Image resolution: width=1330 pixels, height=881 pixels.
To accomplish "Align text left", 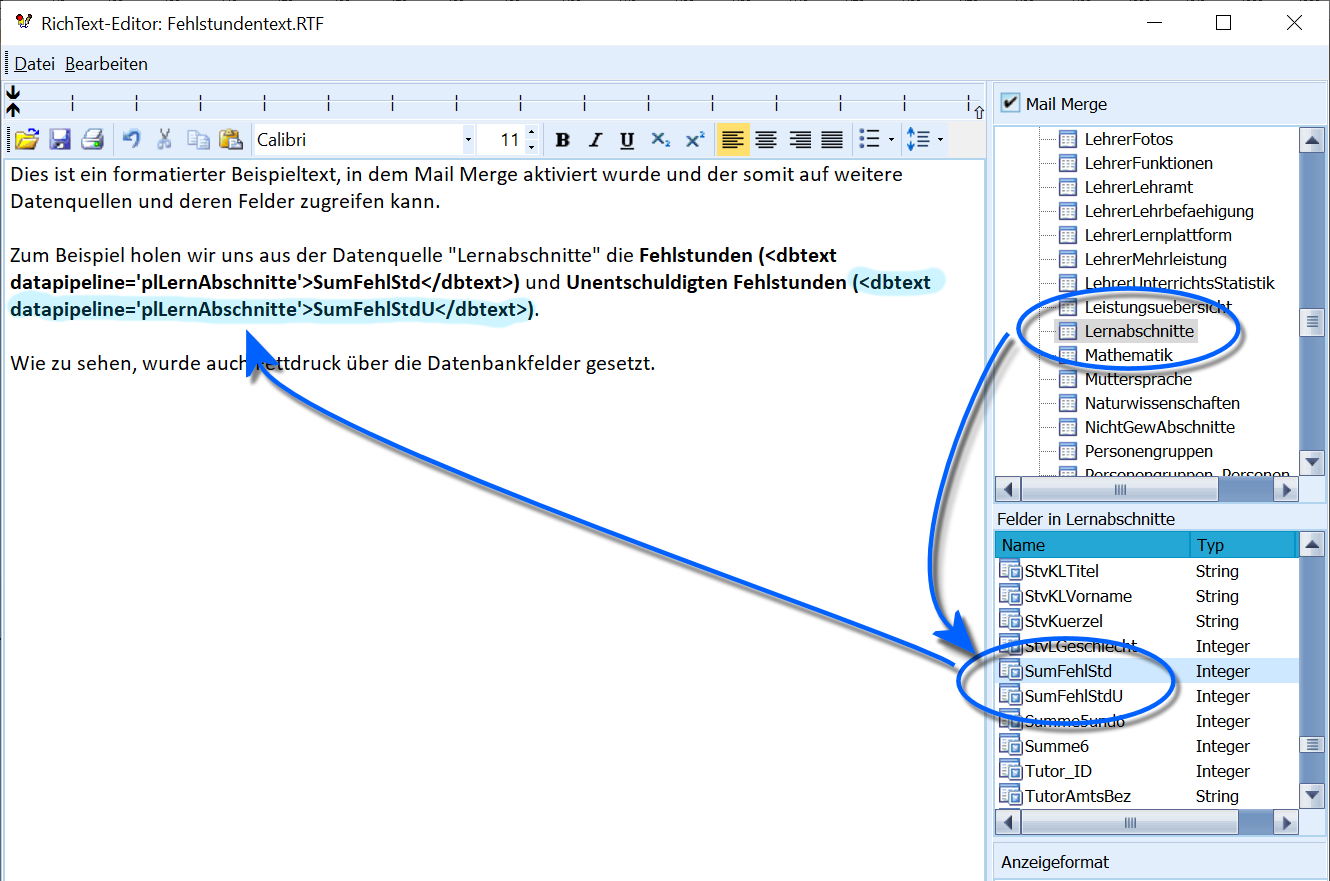I will [x=733, y=140].
